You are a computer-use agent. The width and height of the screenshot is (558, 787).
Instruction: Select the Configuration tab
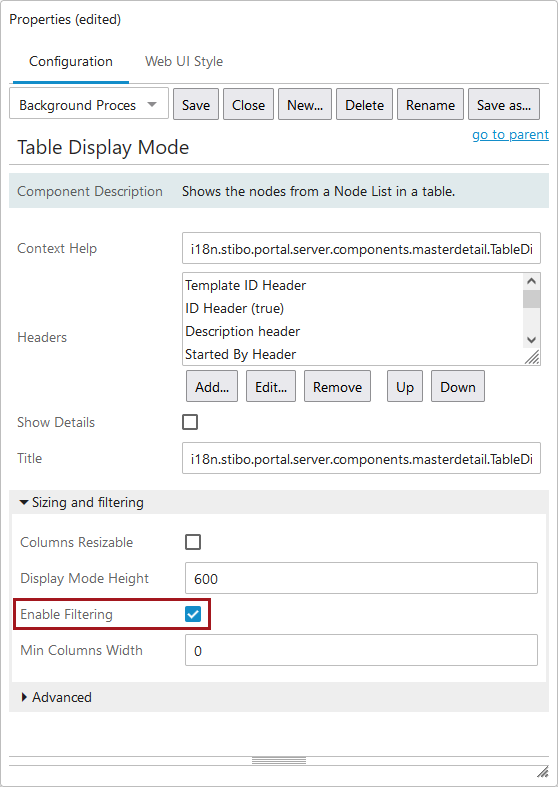(x=71, y=61)
